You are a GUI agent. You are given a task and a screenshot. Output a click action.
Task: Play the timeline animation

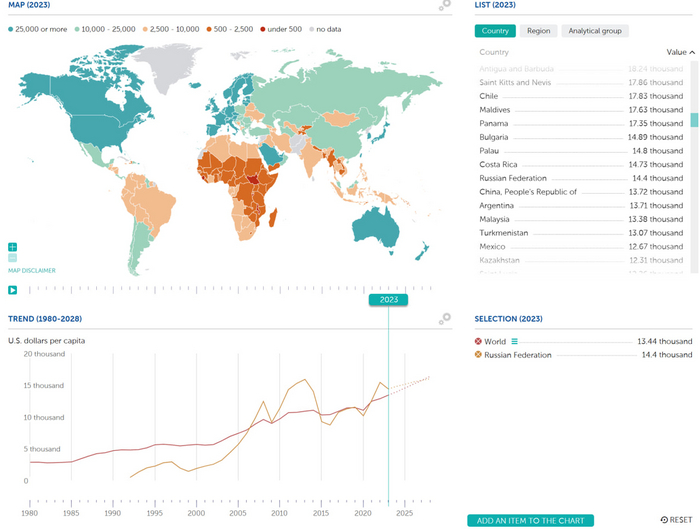[12, 290]
